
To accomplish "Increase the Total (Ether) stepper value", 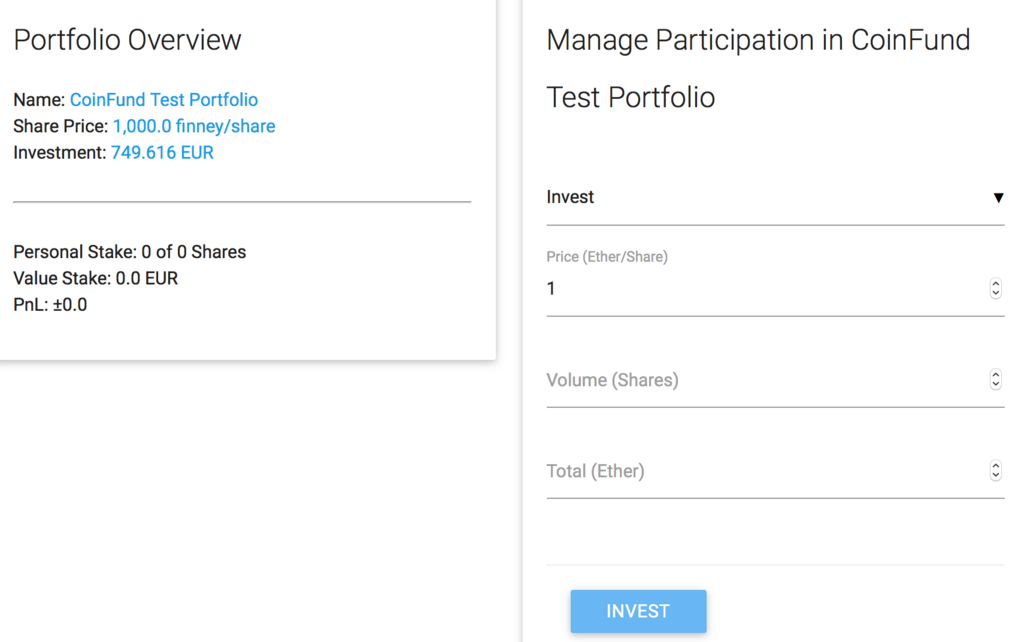I will tap(995, 466).
